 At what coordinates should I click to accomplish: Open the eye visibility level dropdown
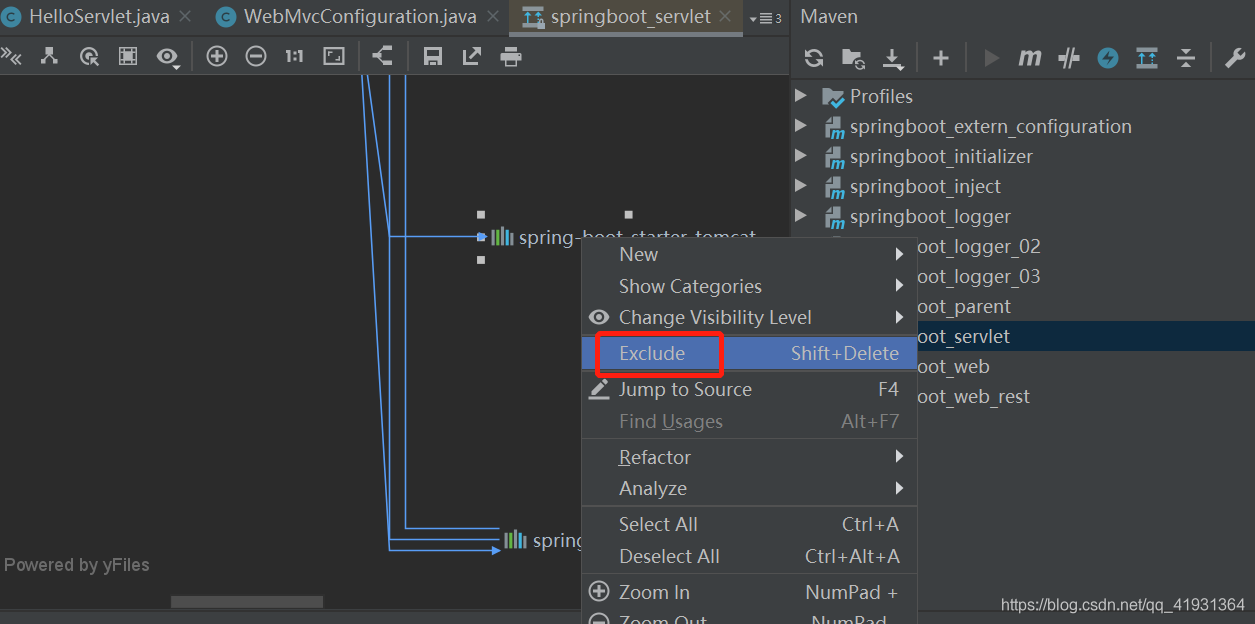[168, 57]
